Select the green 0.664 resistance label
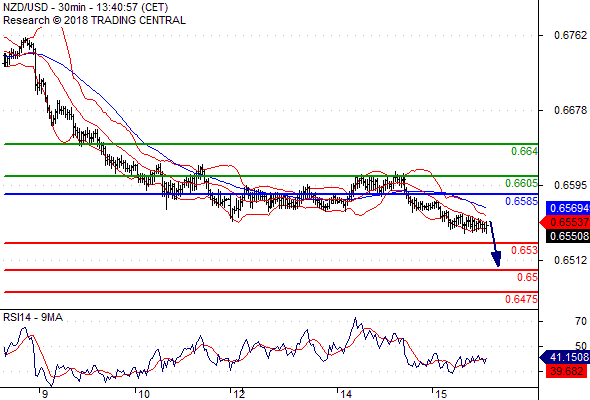Screen dimensions: 590x400 (x=524, y=151)
